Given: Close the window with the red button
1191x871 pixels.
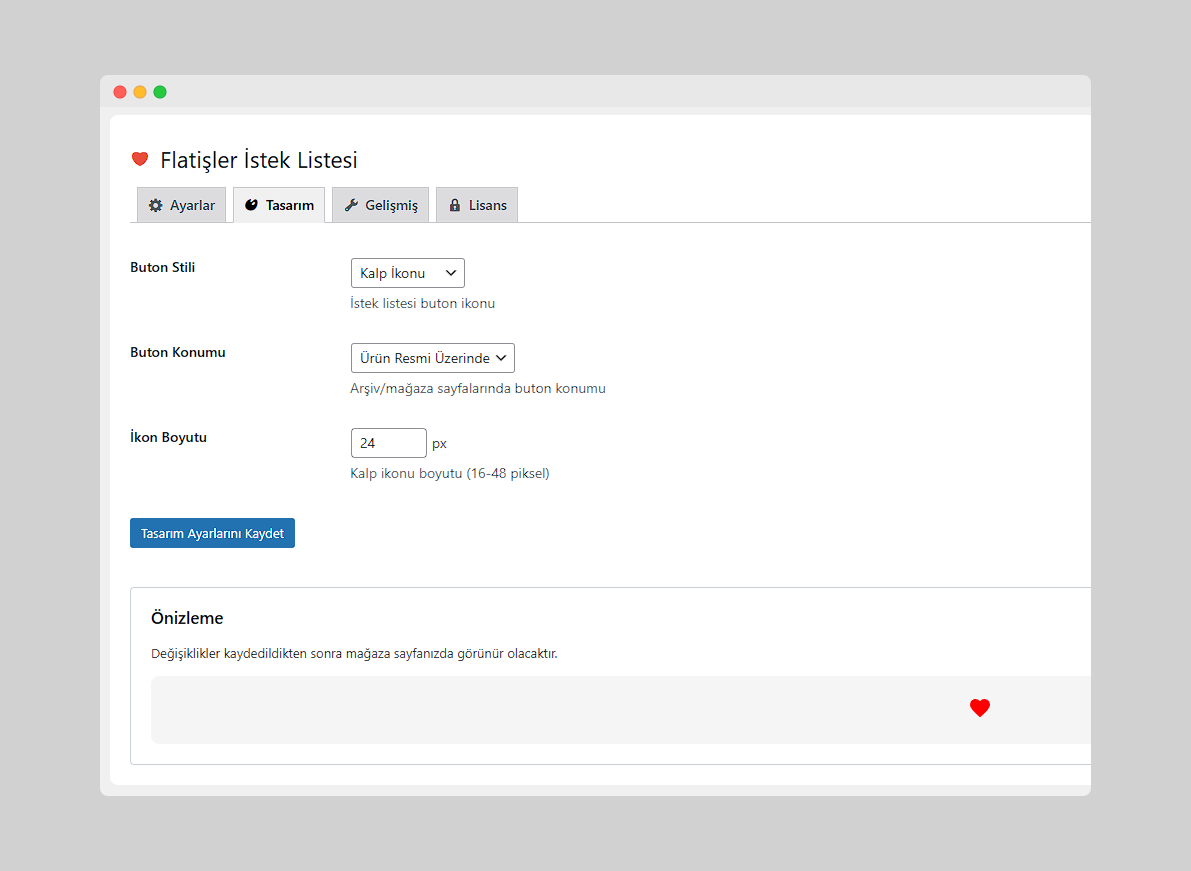Looking at the screenshot, I should click(x=120, y=92).
